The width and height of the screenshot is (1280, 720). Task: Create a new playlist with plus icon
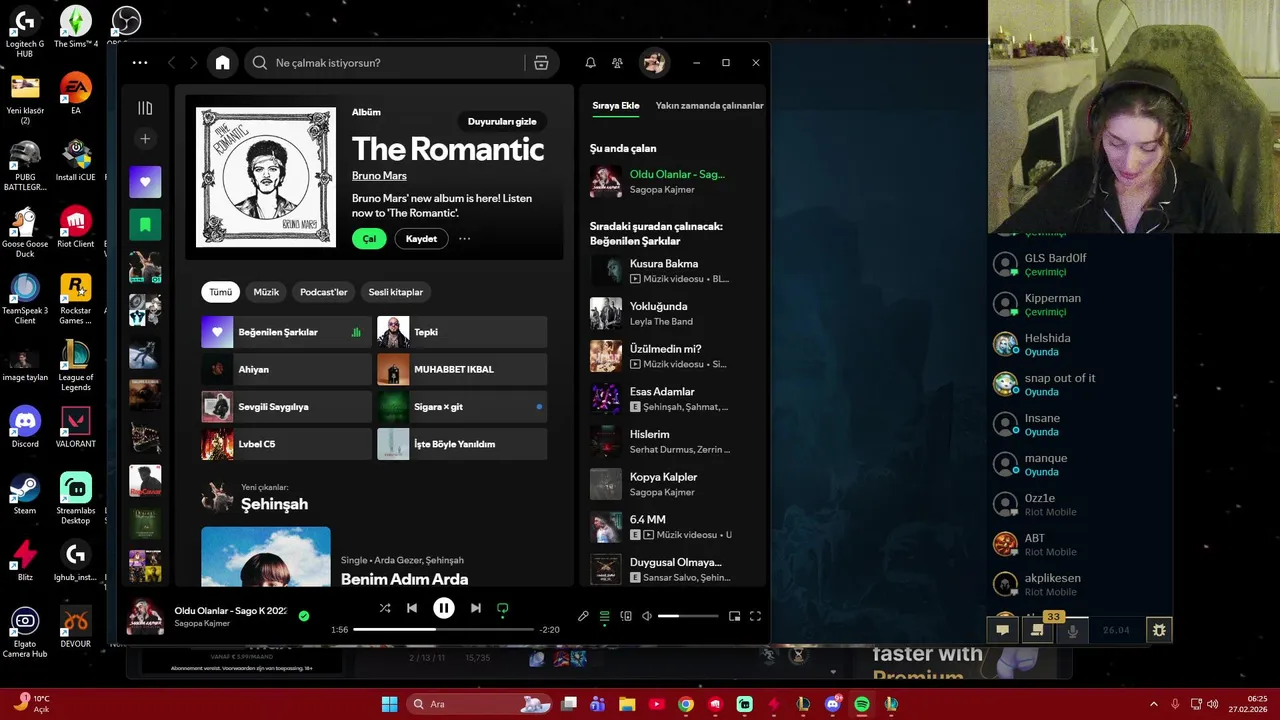145,139
